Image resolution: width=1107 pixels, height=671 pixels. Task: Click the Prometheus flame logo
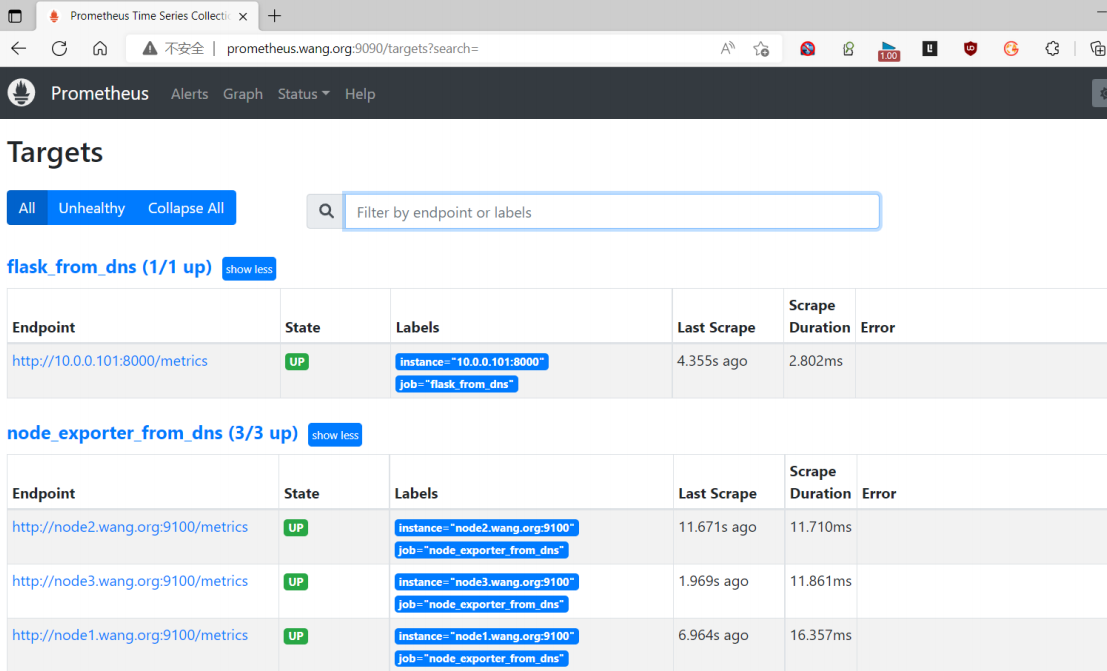(x=21, y=93)
